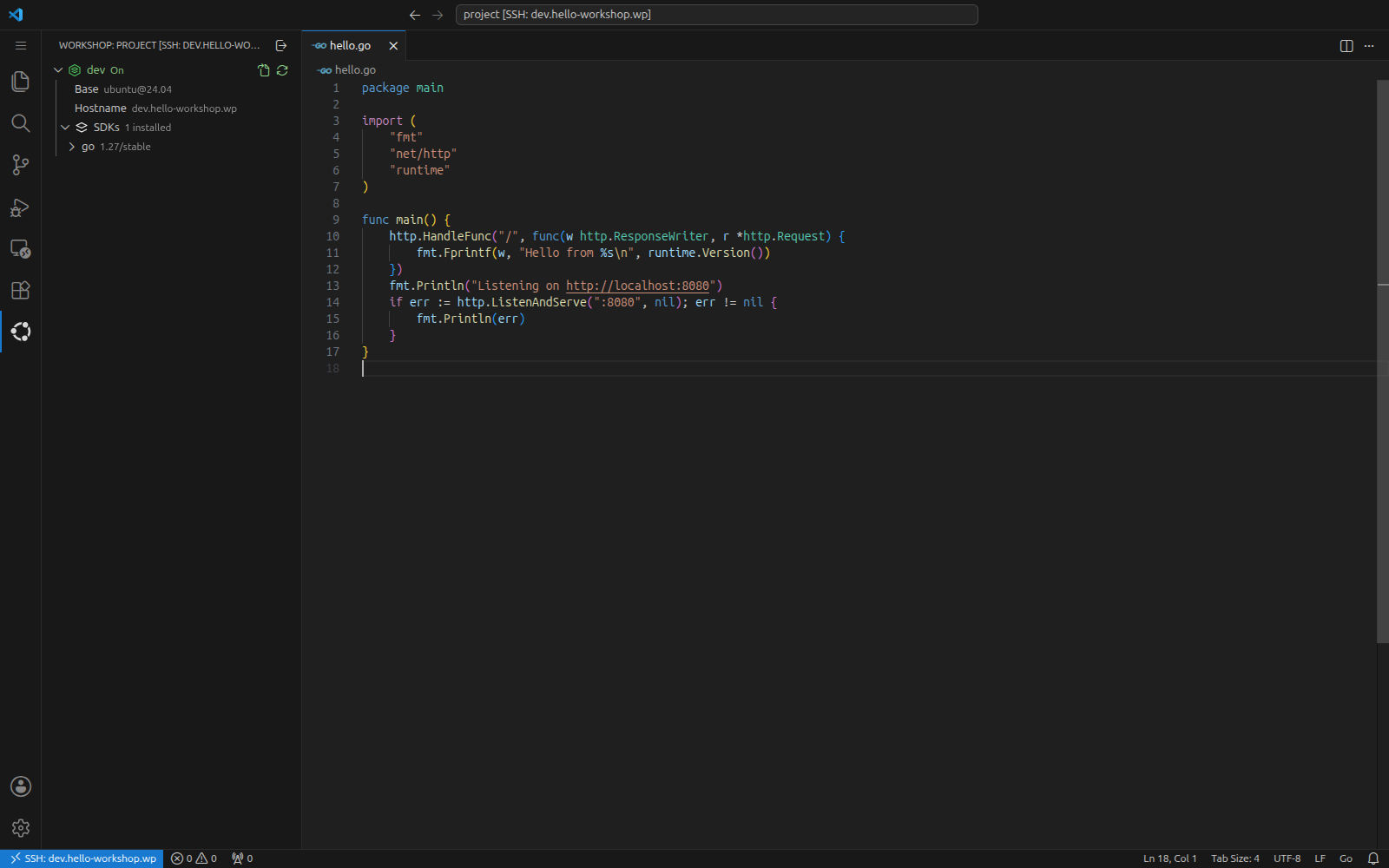Image resolution: width=1389 pixels, height=868 pixels.
Task: Click the SDKs layers icon
Action: pos(82,128)
